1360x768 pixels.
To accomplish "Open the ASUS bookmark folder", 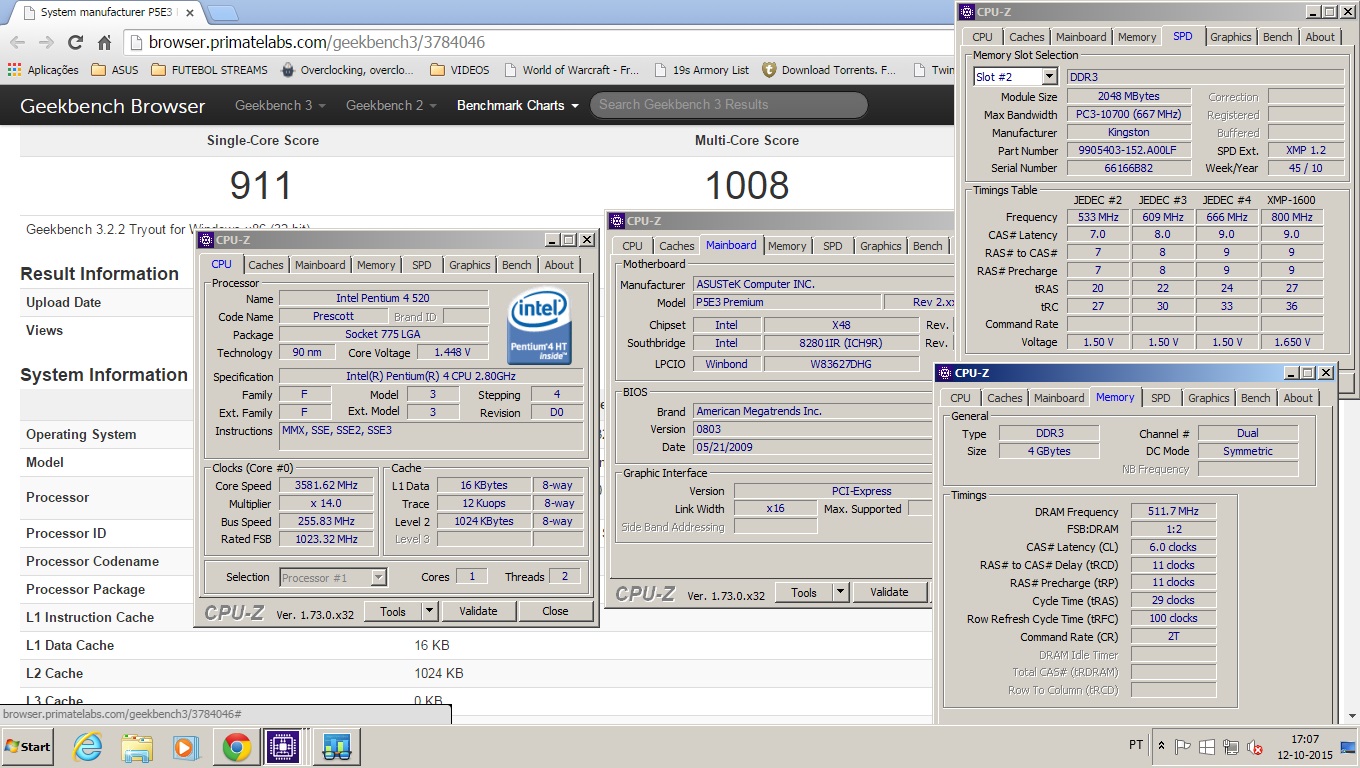I will click(114, 70).
